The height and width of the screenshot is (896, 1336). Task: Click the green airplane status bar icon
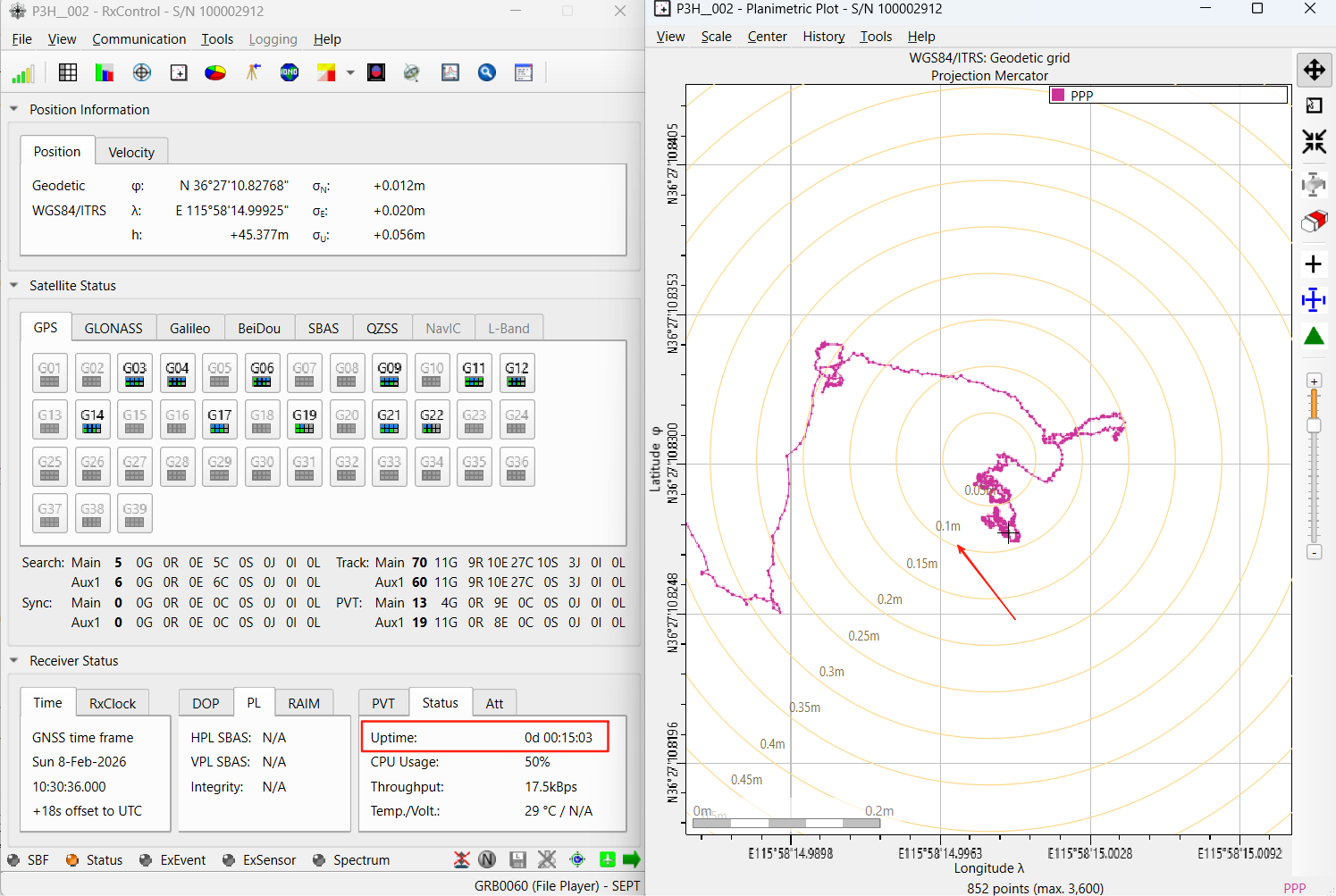coord(608,859)
